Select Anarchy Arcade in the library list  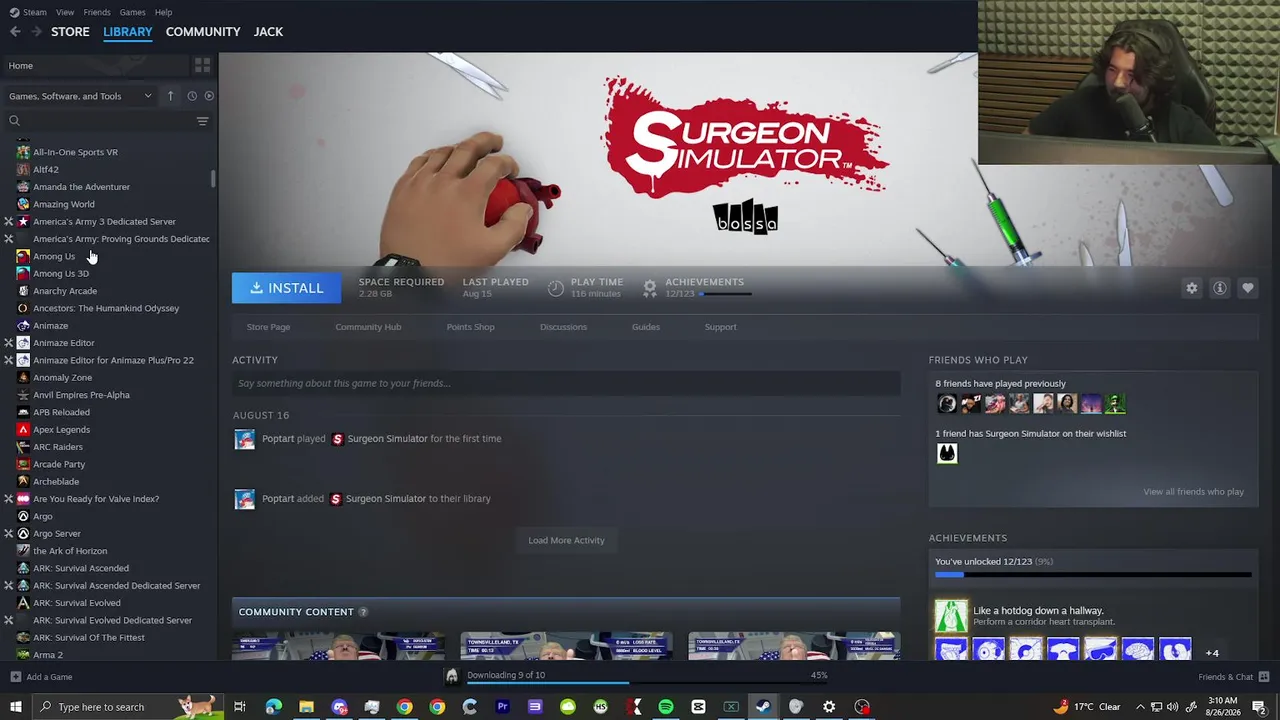coord(65,291)
